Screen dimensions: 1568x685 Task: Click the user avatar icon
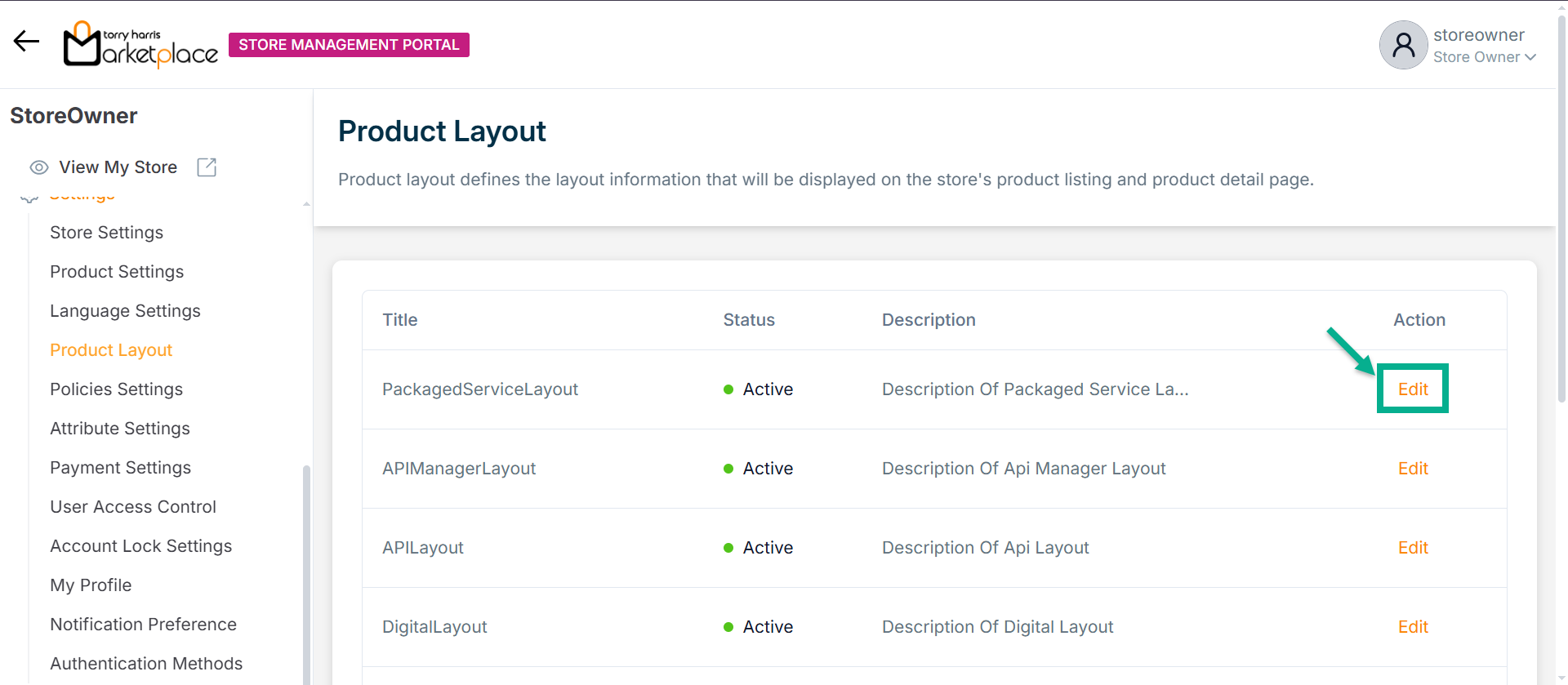(1403, 45)
